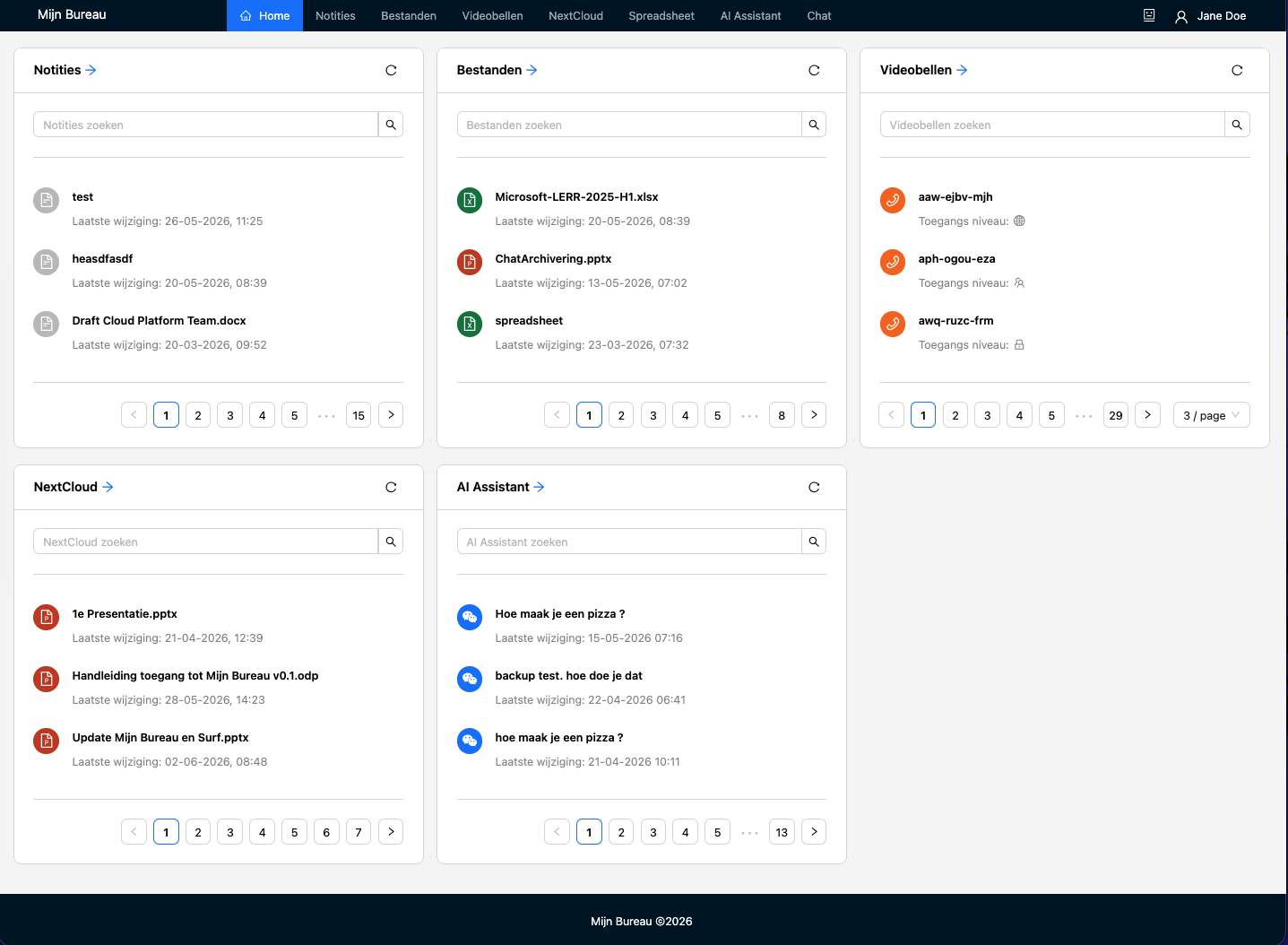Jump ahead via ellipsis in Notities pagination
Viewport: 1288px width, 945px height.
[x=326, y=415]
